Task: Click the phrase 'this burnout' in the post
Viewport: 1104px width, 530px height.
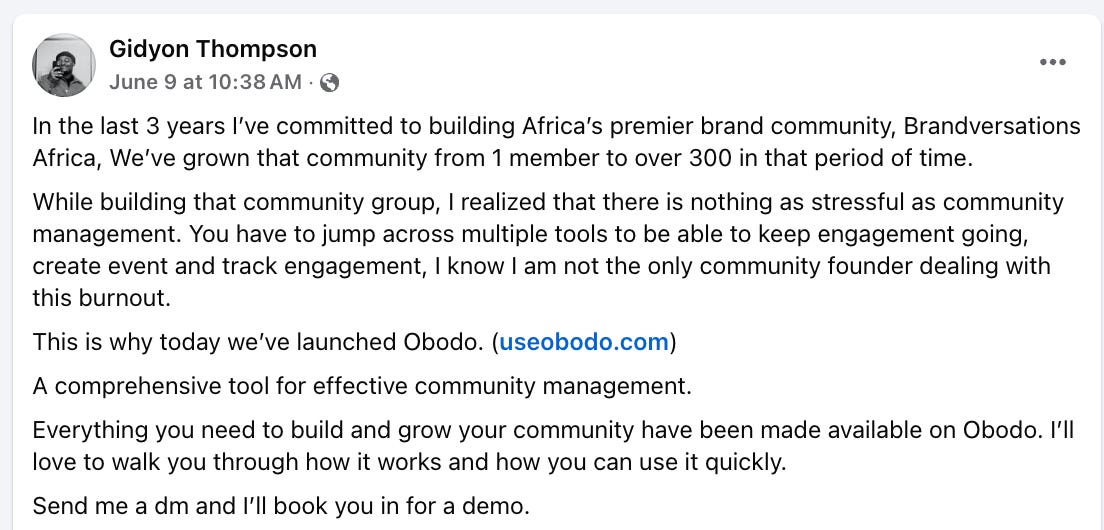Action: click(x=101, y=298)
